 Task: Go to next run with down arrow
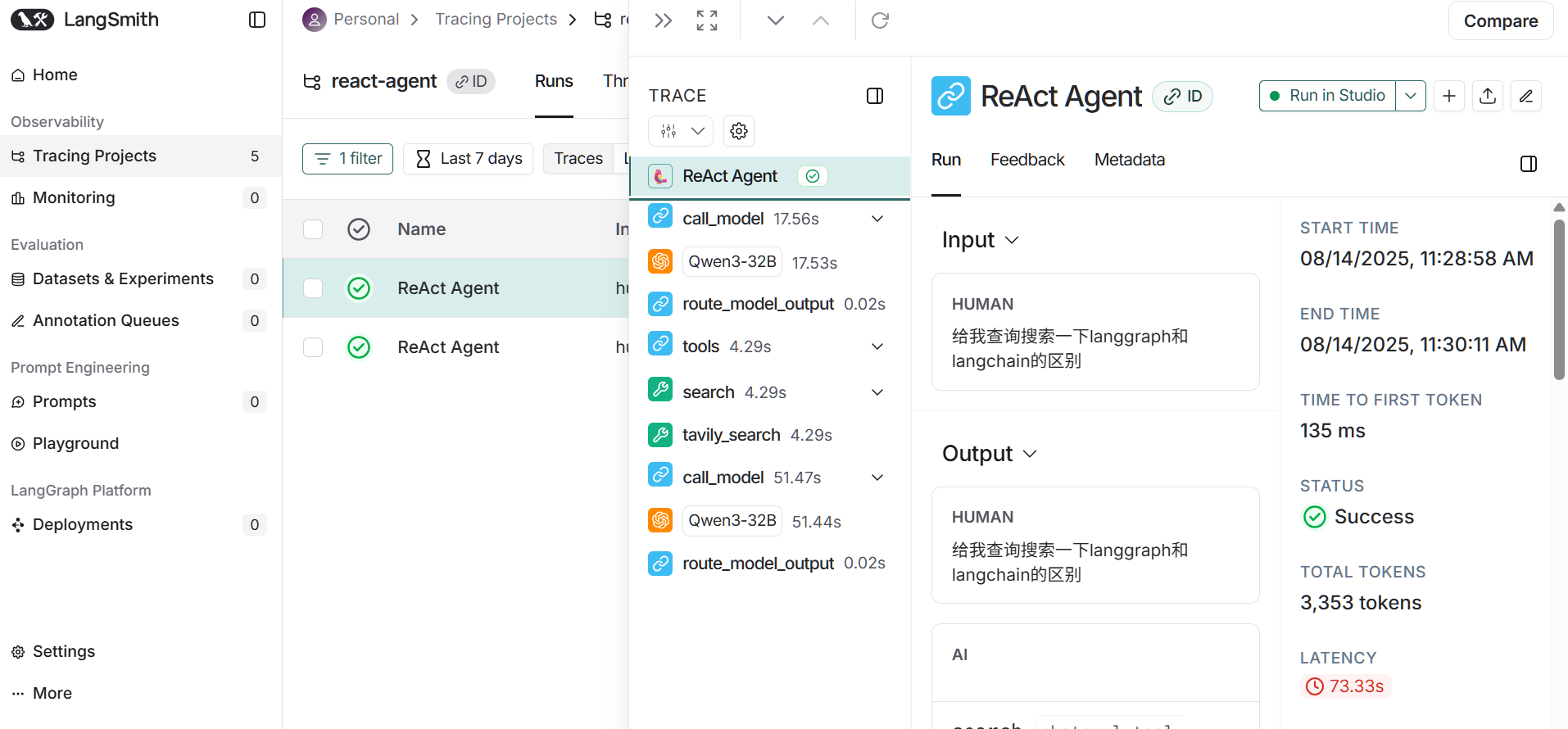point(776,20)
